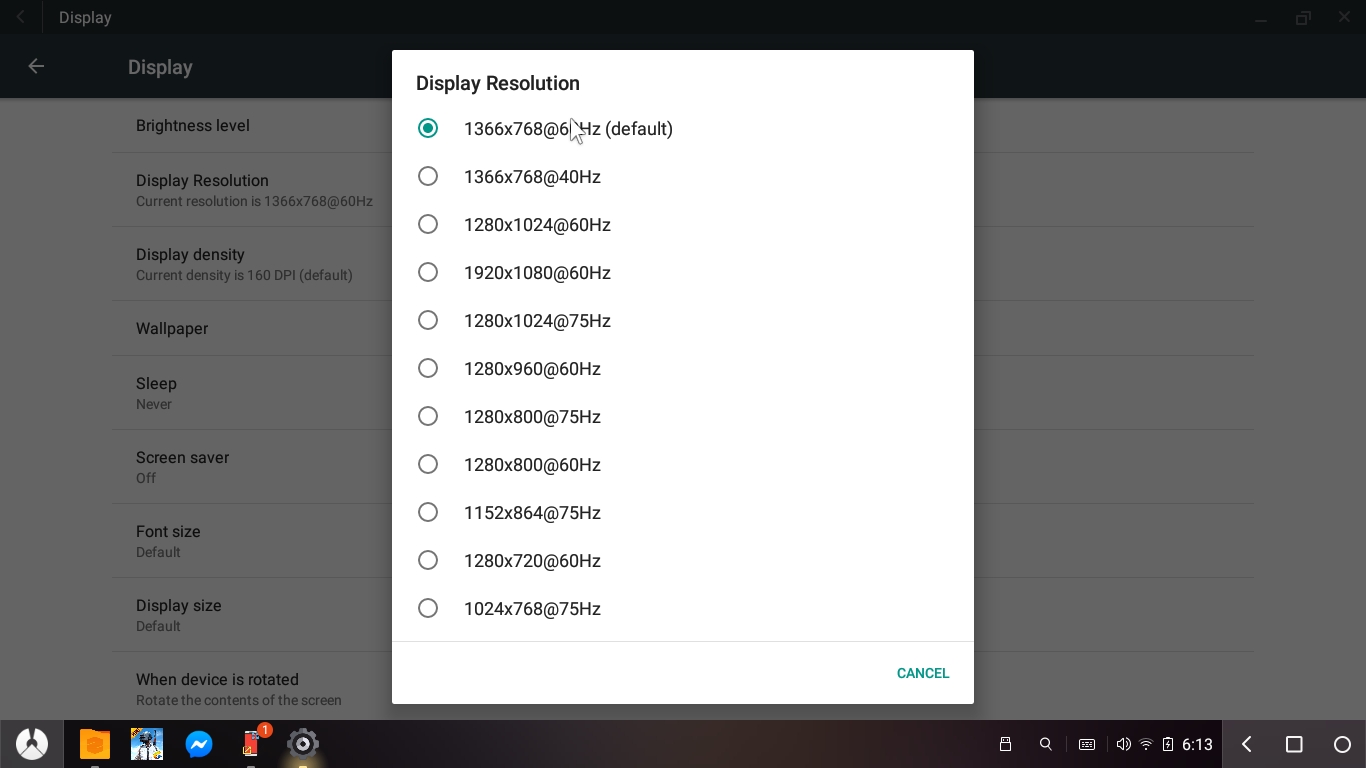Choose 1280x720@60Hz display resolution

point(532,560)
